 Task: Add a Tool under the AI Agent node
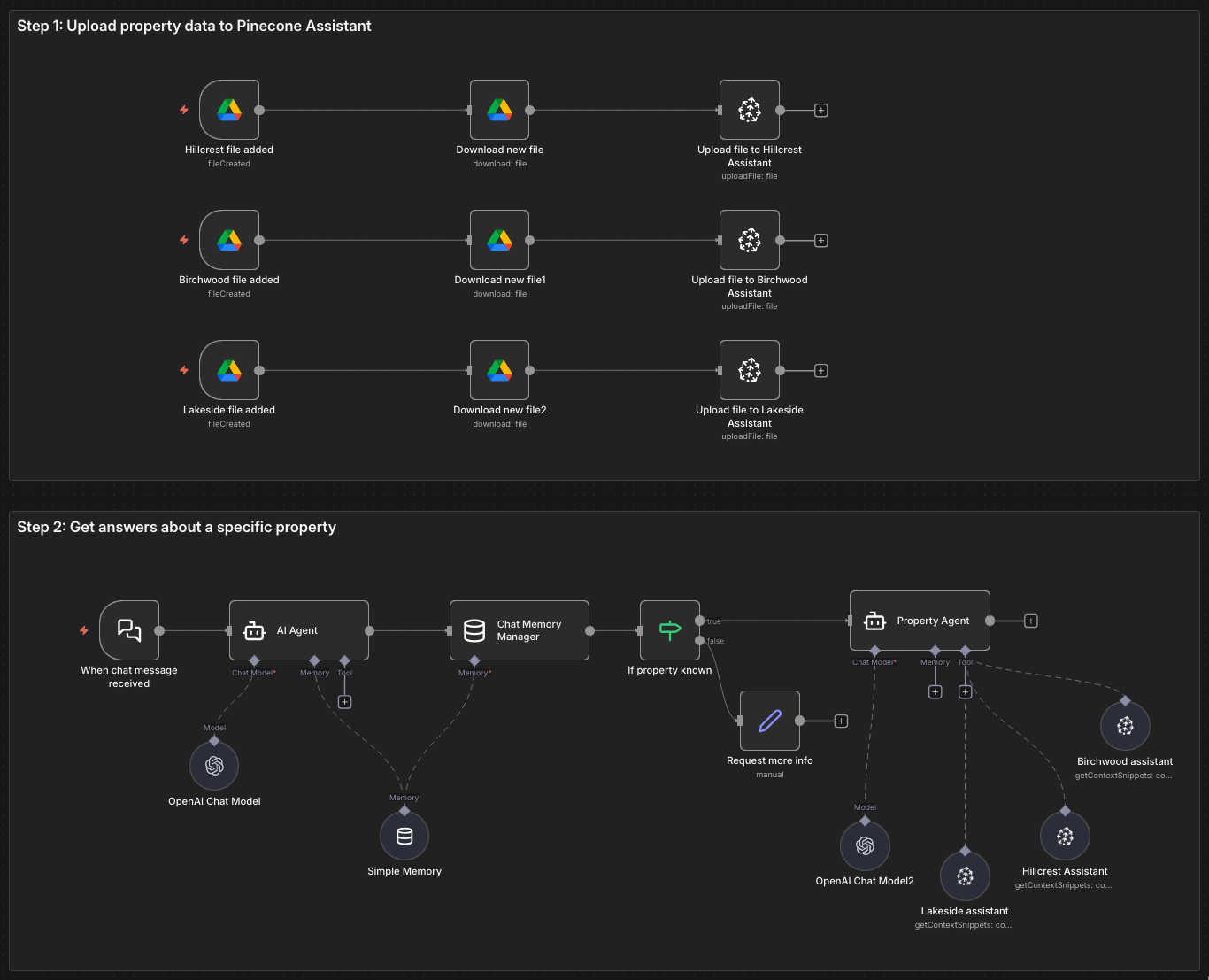click(x=344, y=701)
